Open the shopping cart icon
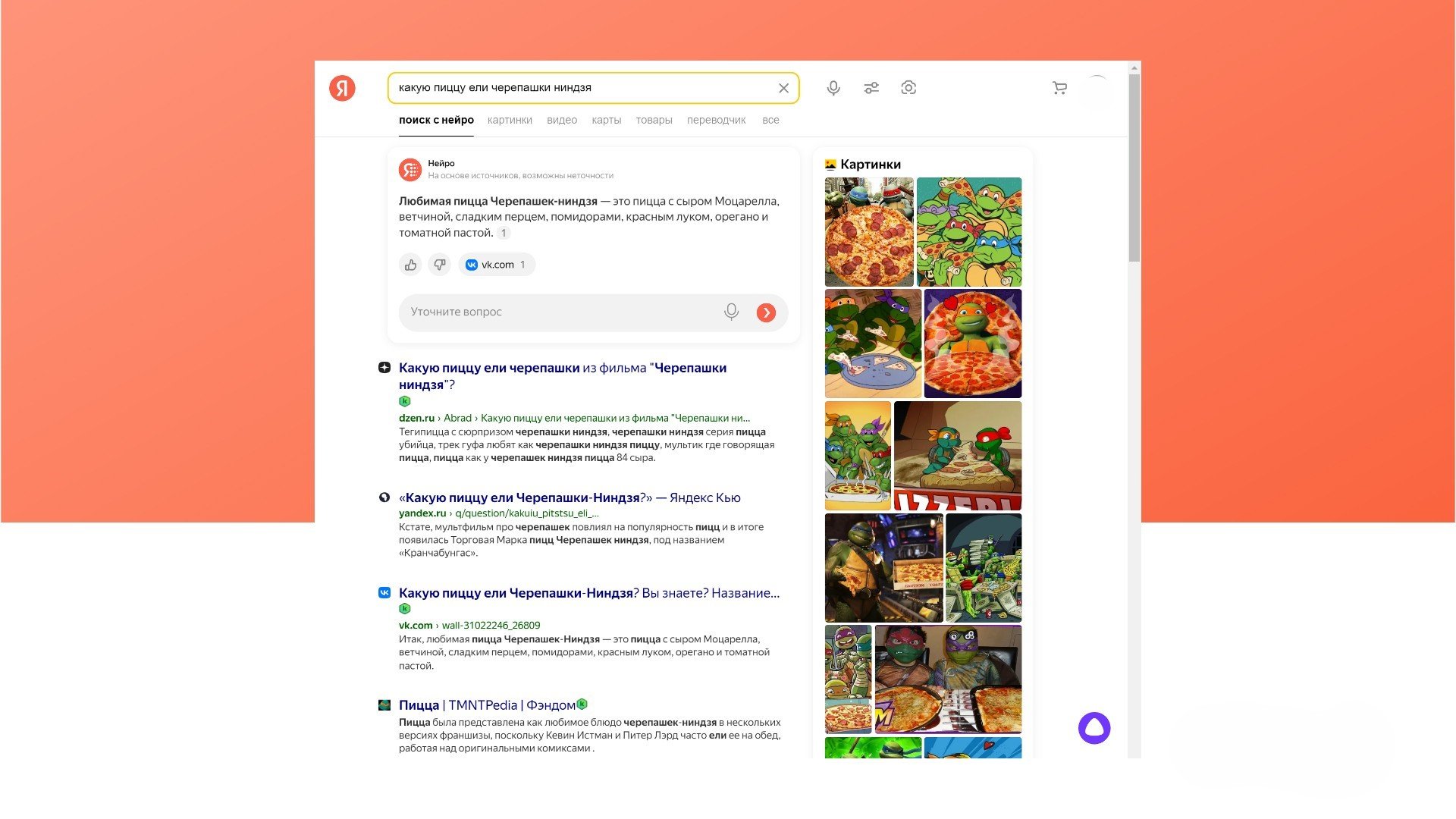Screen dimensions: 1456x819 pos(1059,88)
